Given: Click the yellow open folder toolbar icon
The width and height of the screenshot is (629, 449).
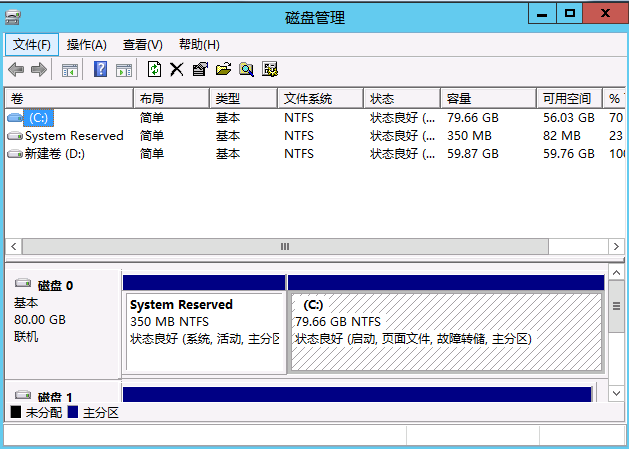Looking at the screenshot, I should 223,69.
